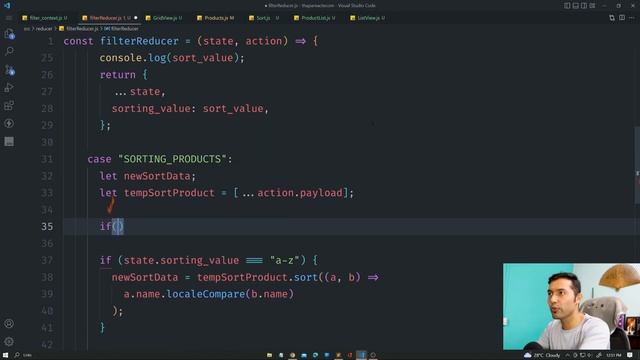Screen dimensions: 640x360
Task: Click the src breadcrumb segment
Action: (x=27, y=29)
